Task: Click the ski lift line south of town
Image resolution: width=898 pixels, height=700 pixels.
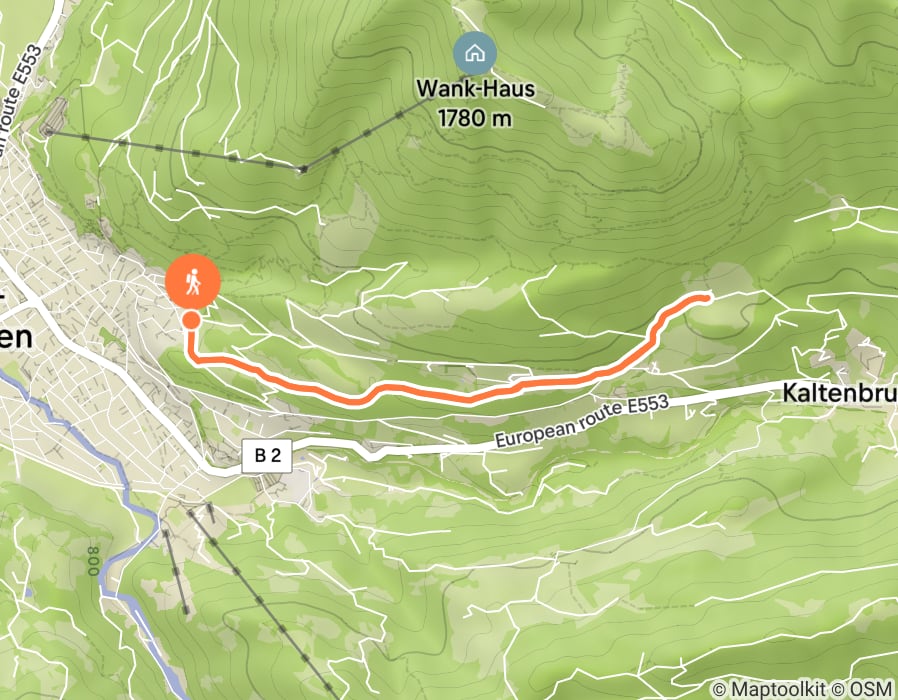Action: coord(259,599)
